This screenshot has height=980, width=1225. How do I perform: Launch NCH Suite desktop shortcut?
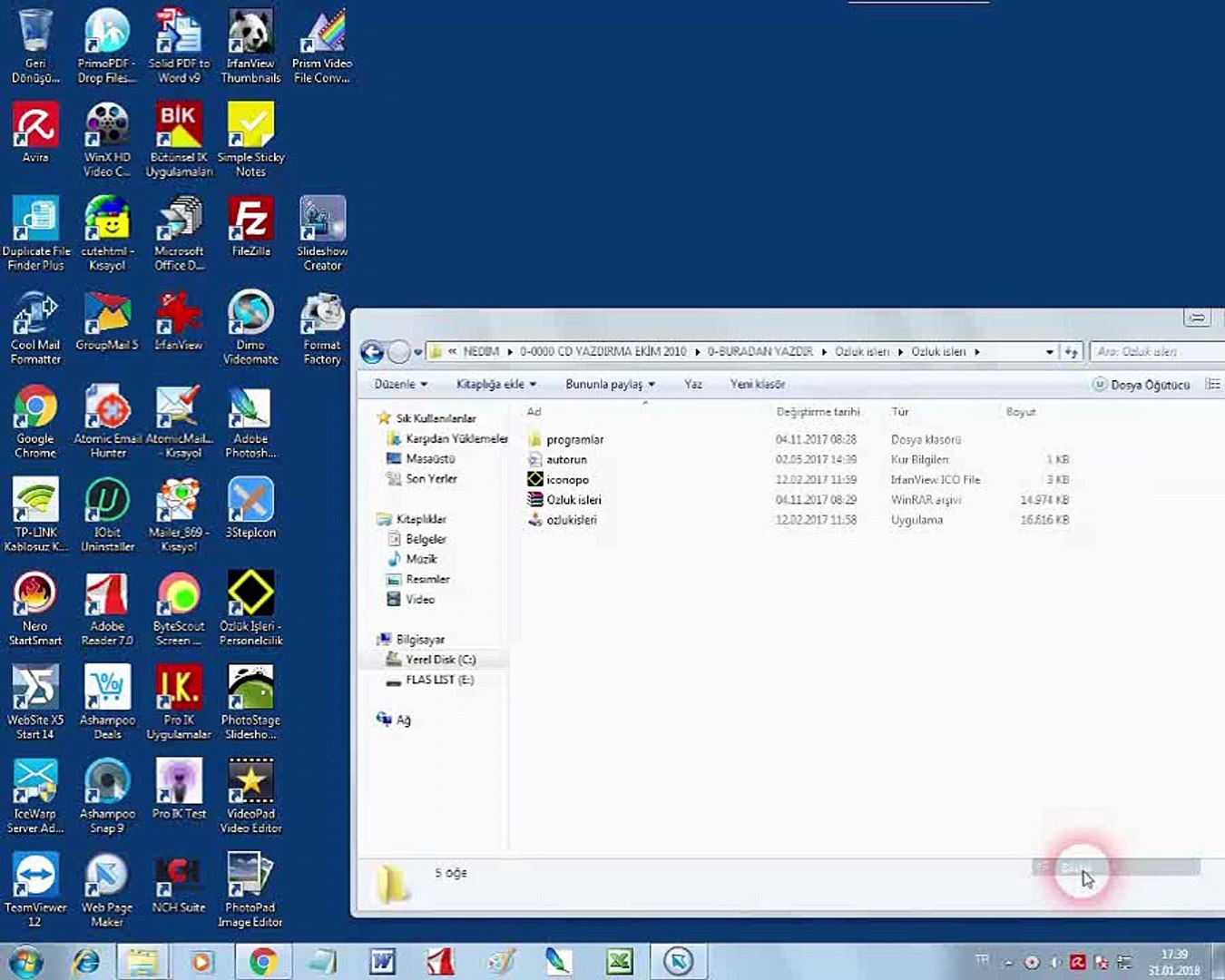tap(179, 883)
